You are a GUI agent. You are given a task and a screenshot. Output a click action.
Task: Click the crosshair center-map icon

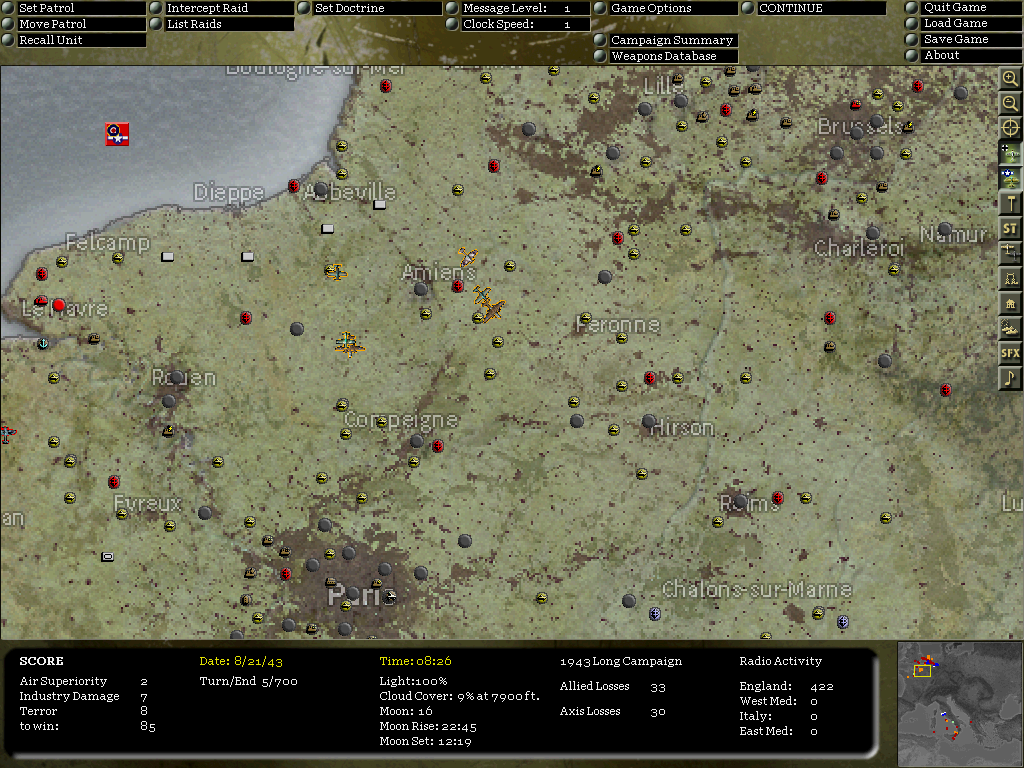[x=1010, y=128]
